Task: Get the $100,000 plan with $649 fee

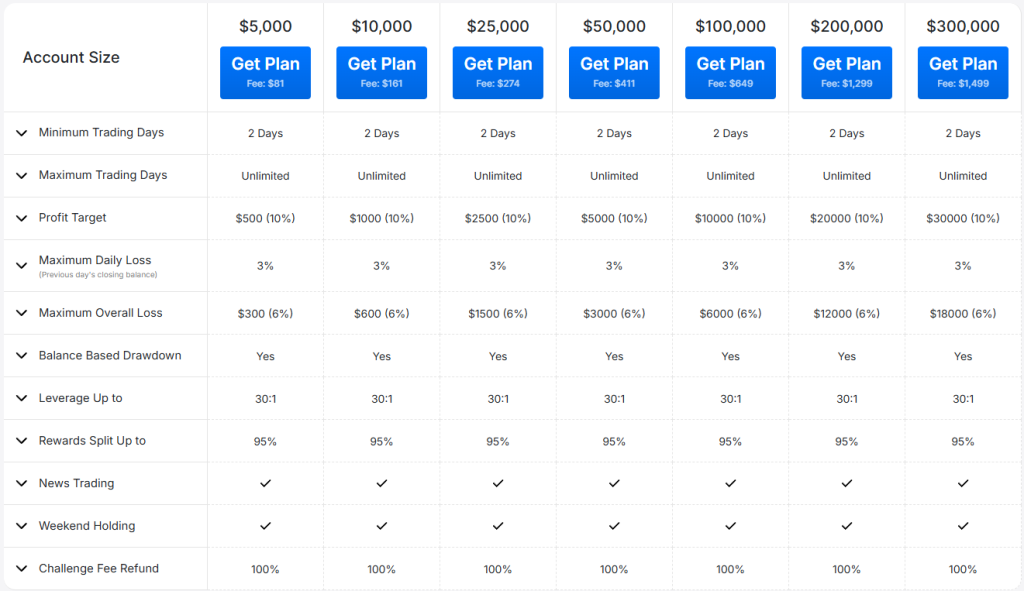Action: pyautogui.click(x=730, y=72)
